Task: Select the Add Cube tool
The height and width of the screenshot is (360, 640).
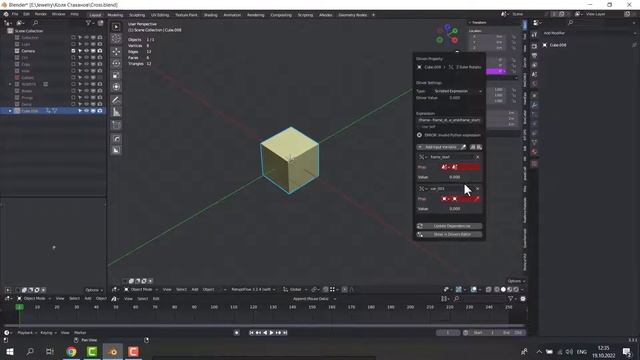Action: tap(116, 125)
